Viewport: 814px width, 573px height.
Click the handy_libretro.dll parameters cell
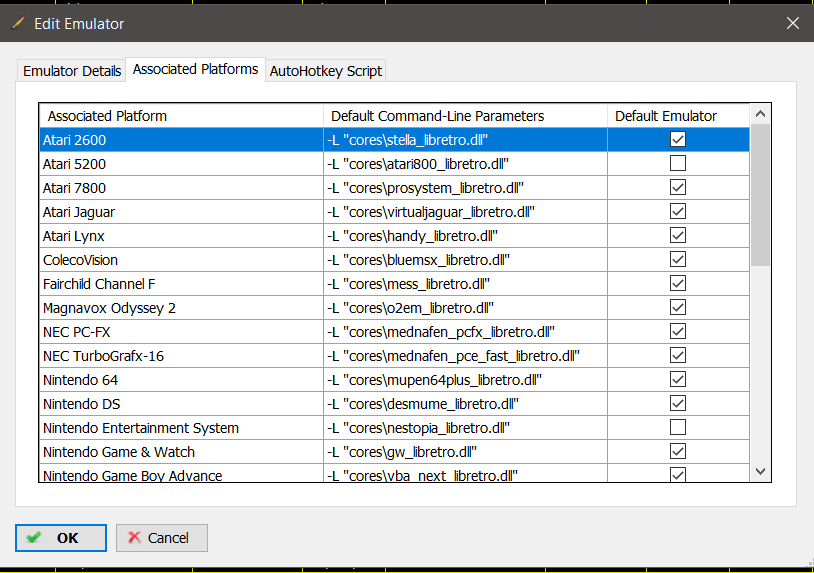465,236
